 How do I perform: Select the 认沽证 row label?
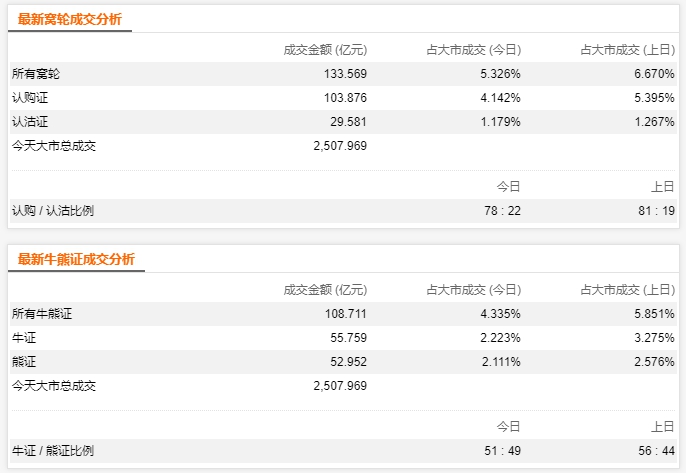click(x=30, y=122)
